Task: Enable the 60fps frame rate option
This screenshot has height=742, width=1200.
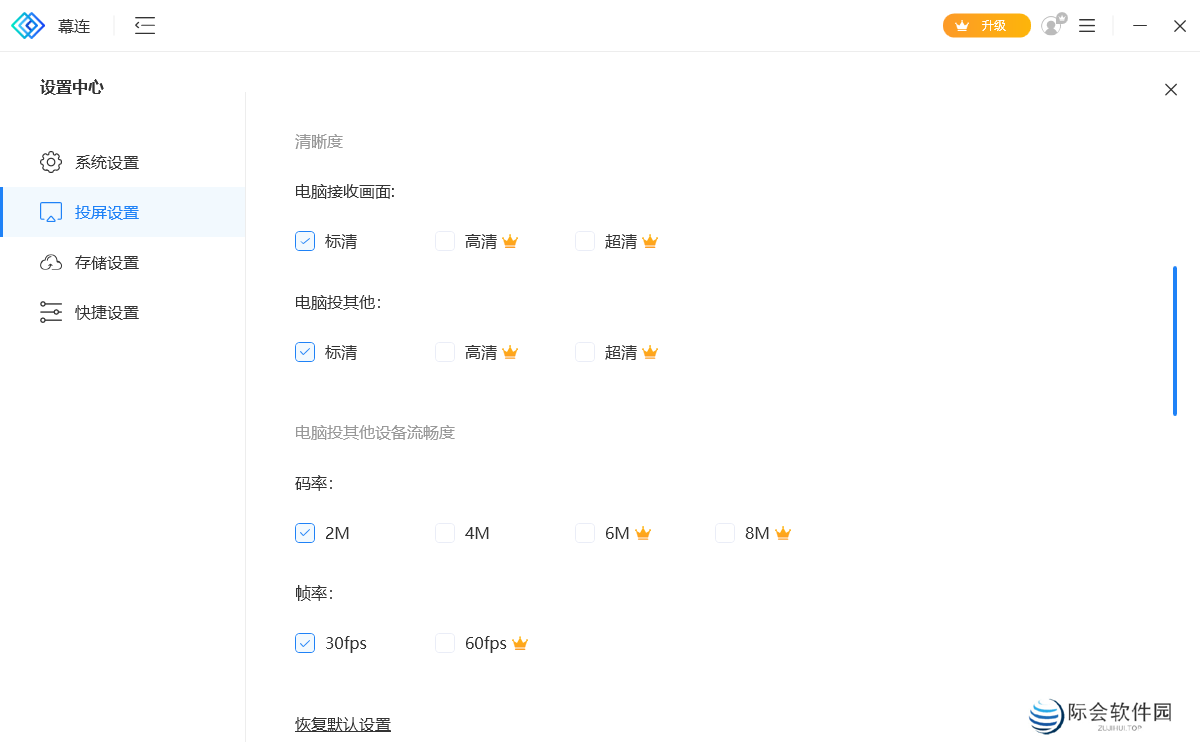Action: coord(444,643)
